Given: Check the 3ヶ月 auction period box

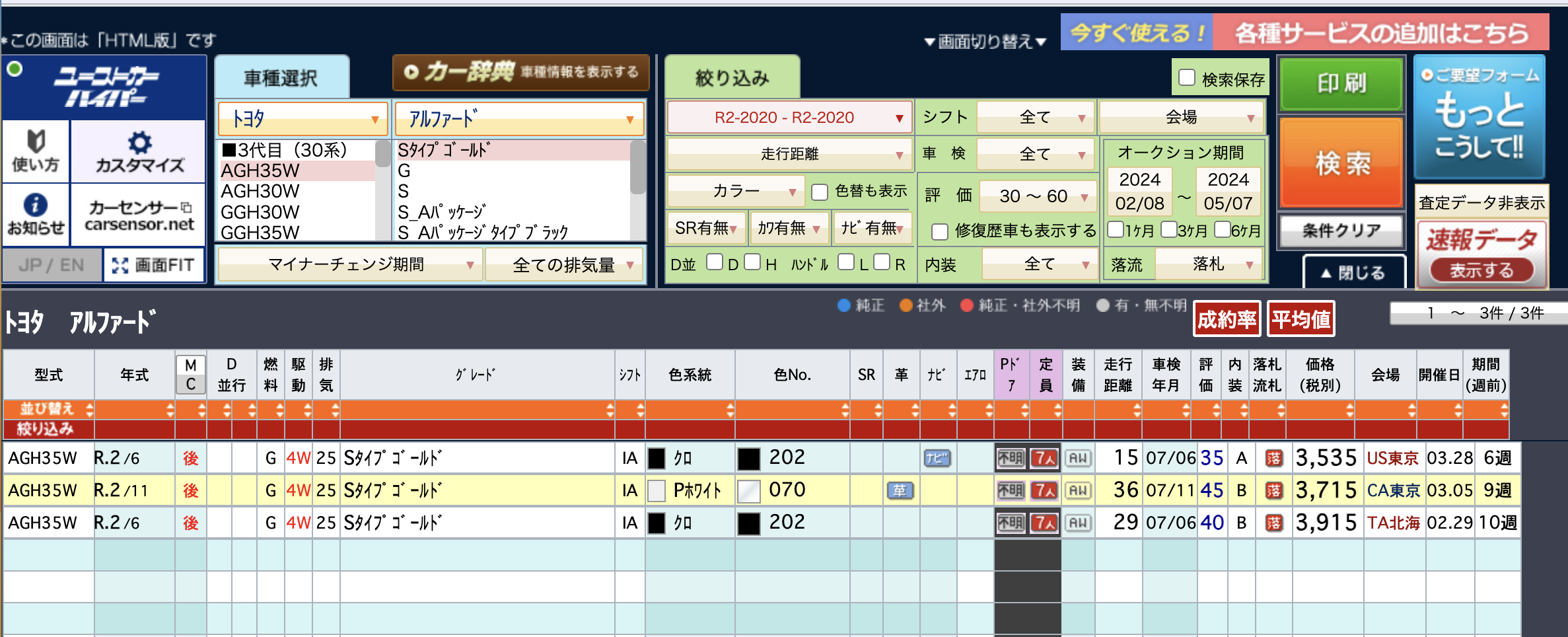Looking at the screenshot, I should coord(1168,229).
